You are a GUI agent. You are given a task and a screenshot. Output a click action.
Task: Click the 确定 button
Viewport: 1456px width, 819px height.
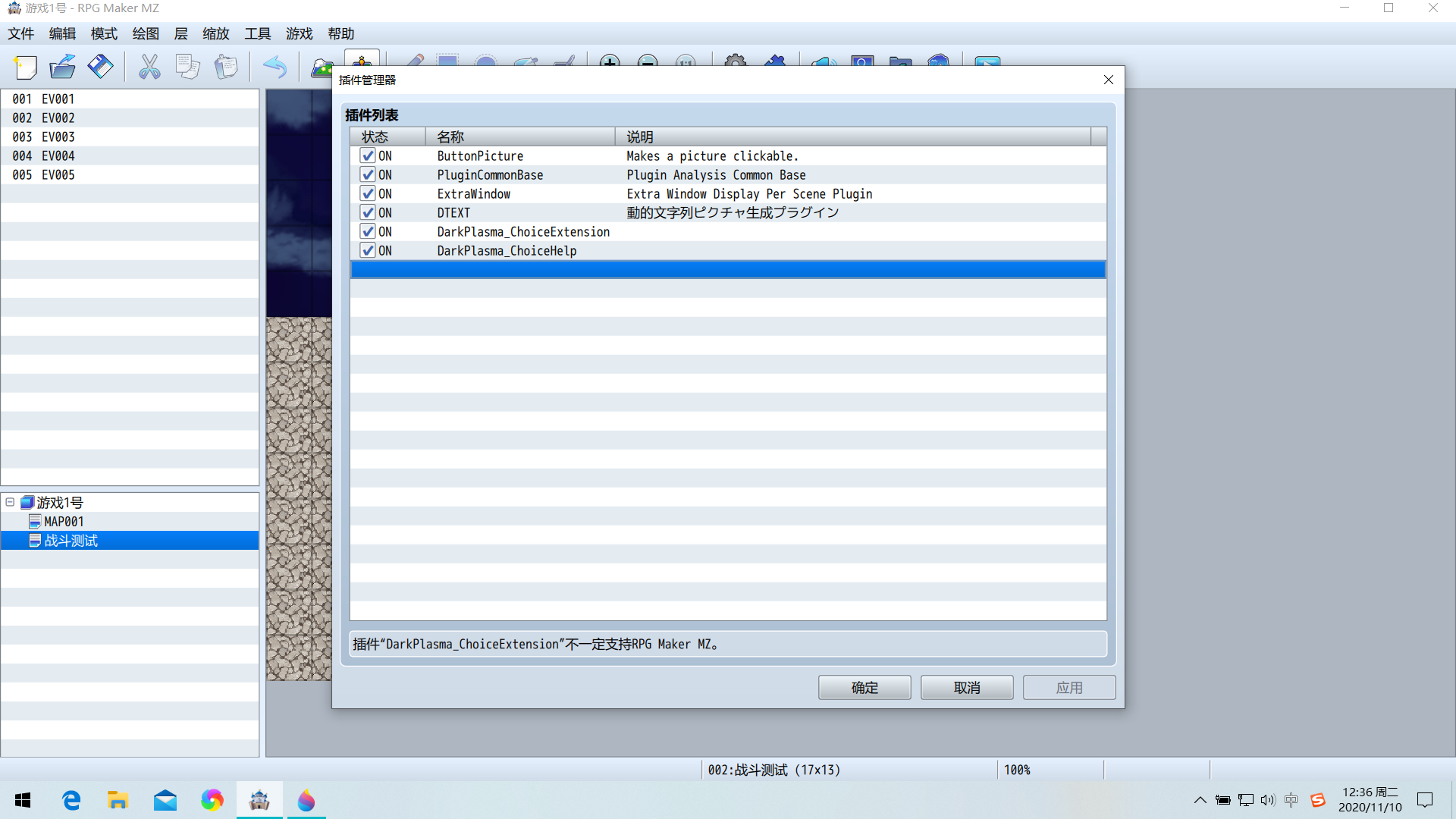(864, 687)
